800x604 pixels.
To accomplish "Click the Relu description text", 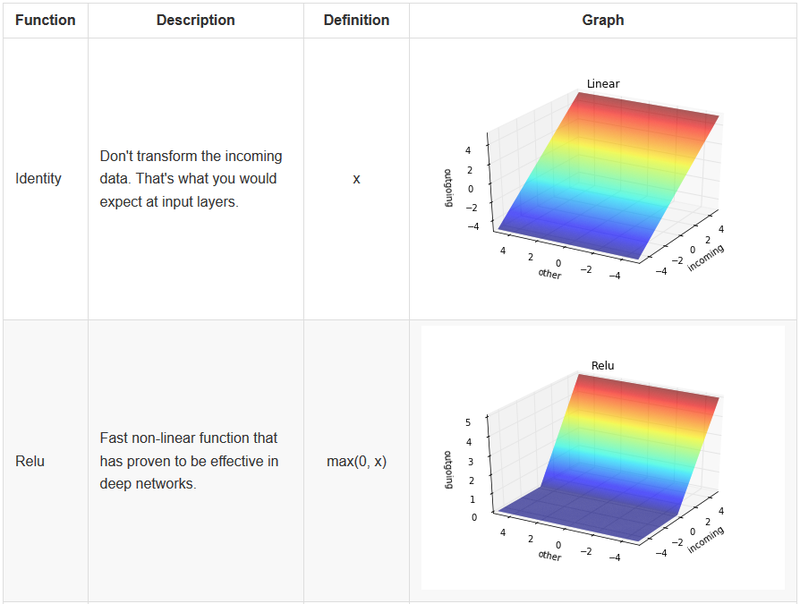I will click(189, 461).
